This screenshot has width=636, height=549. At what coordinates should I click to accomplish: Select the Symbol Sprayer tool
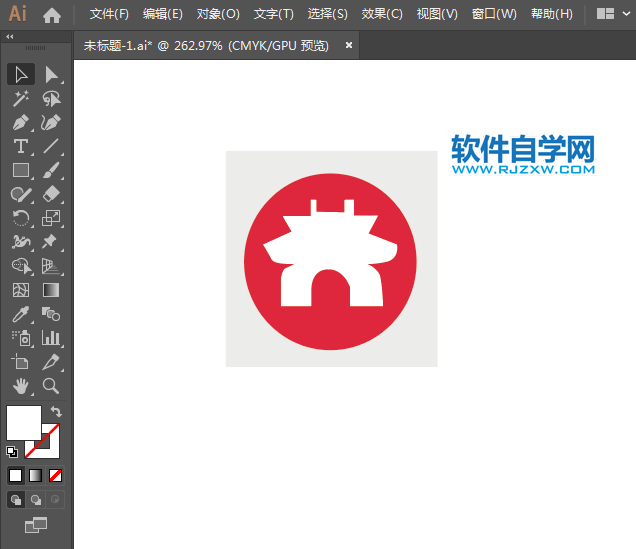click(21, 338)
